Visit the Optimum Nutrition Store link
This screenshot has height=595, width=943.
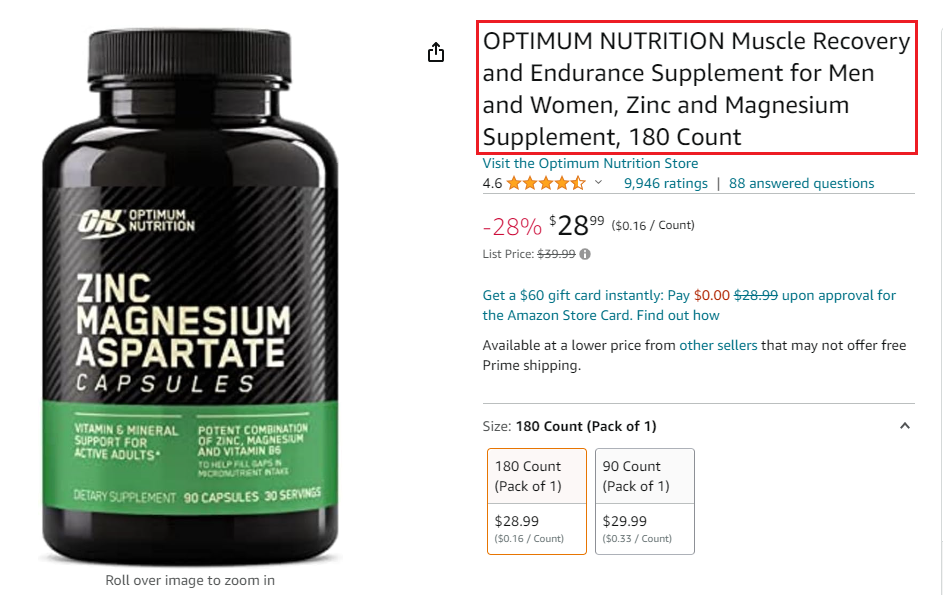(590, 164)
